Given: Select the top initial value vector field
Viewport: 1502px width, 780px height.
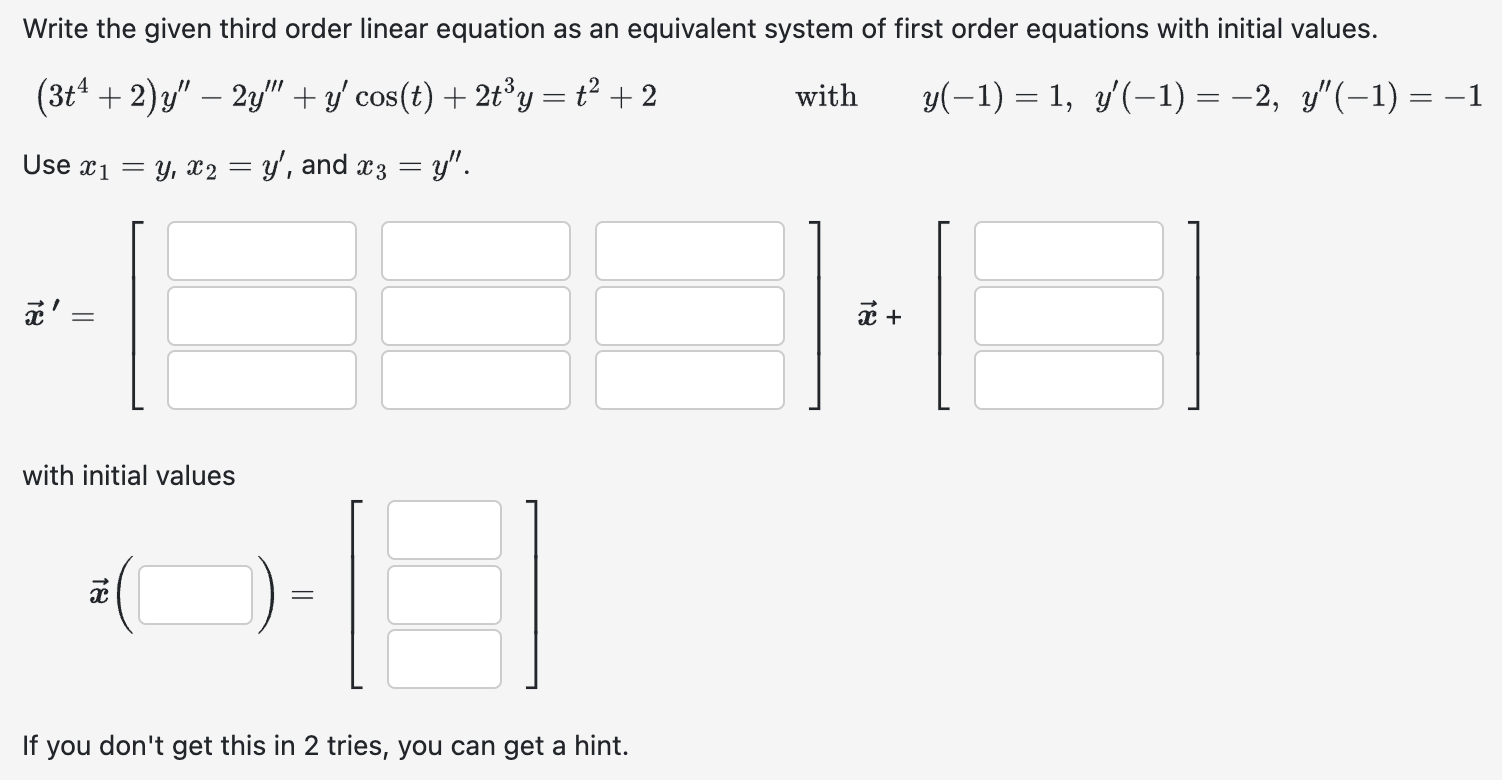Looking at the screenshot, I should (x=444, y=529).
